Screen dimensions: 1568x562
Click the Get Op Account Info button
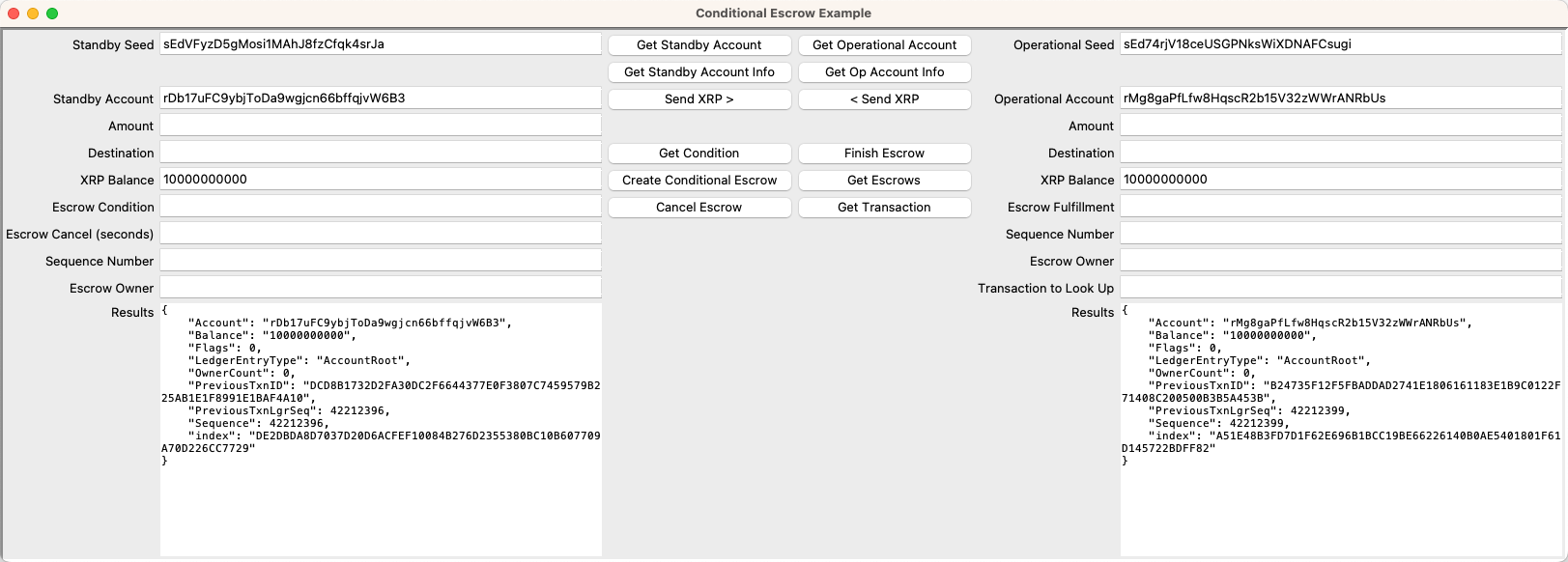884,71
